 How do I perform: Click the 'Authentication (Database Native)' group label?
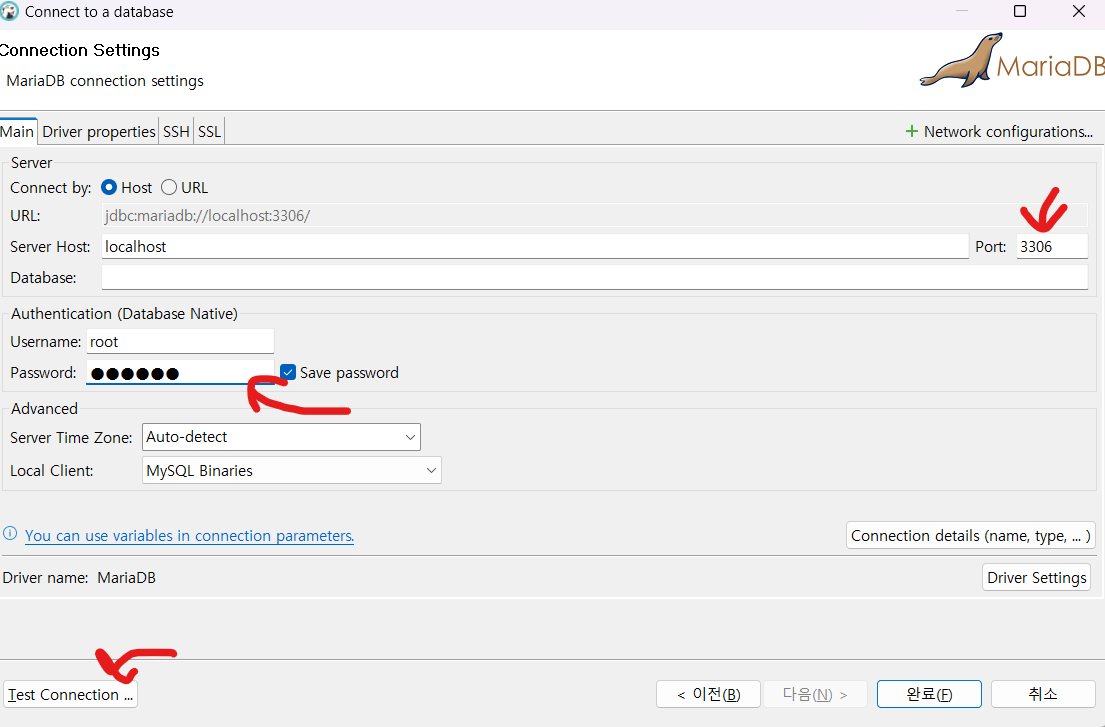click(x=124, y=313)
